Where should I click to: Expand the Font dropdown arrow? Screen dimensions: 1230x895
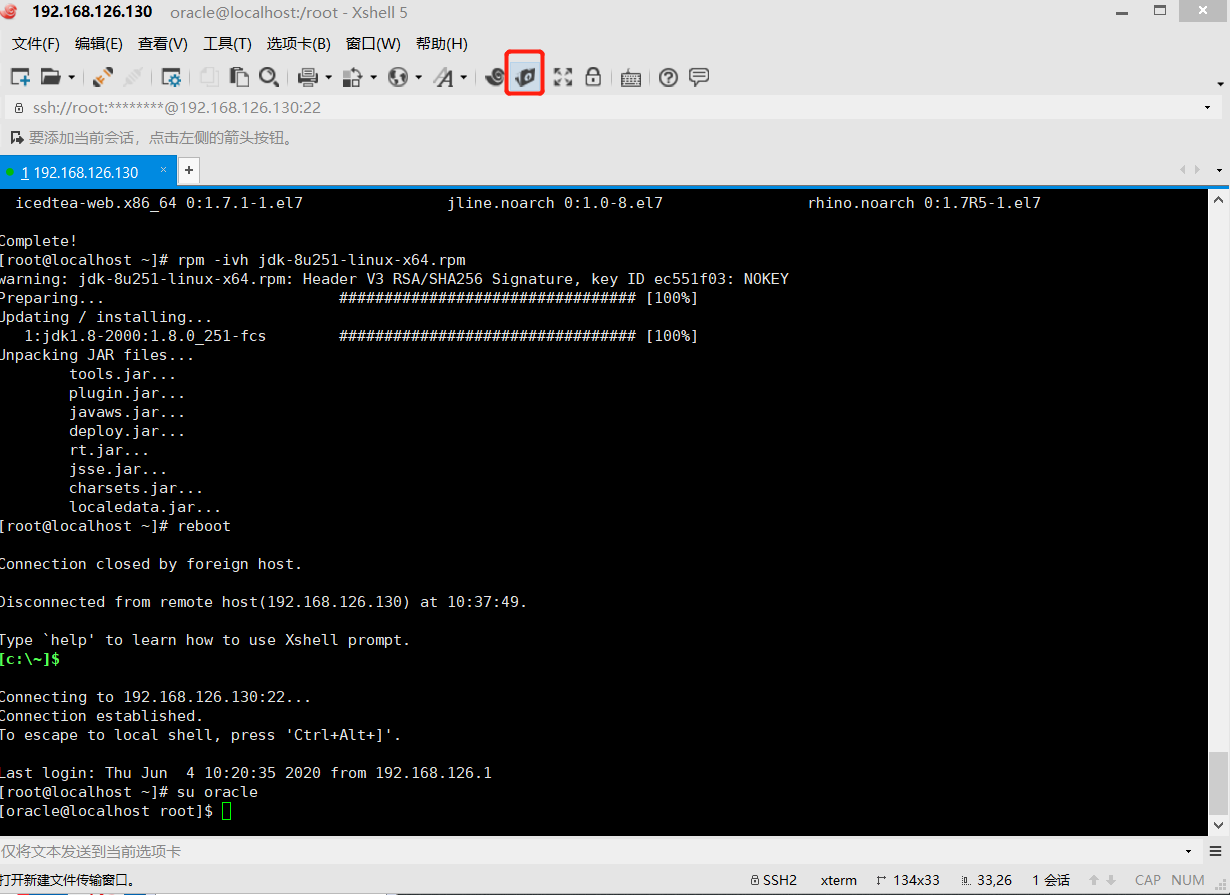[464, 77]
